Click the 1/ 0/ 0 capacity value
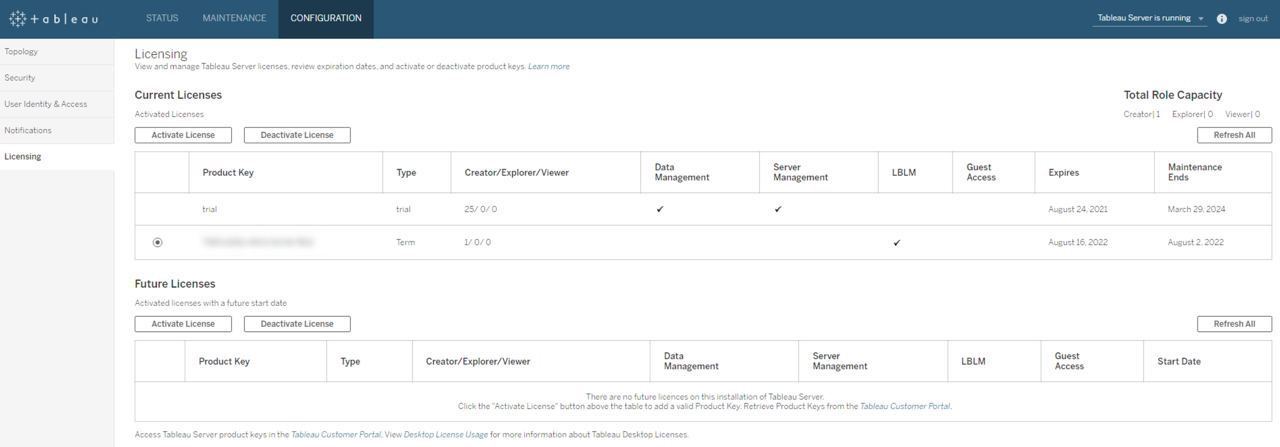This screenshot has height=447, width=1280. click(478, 242)
